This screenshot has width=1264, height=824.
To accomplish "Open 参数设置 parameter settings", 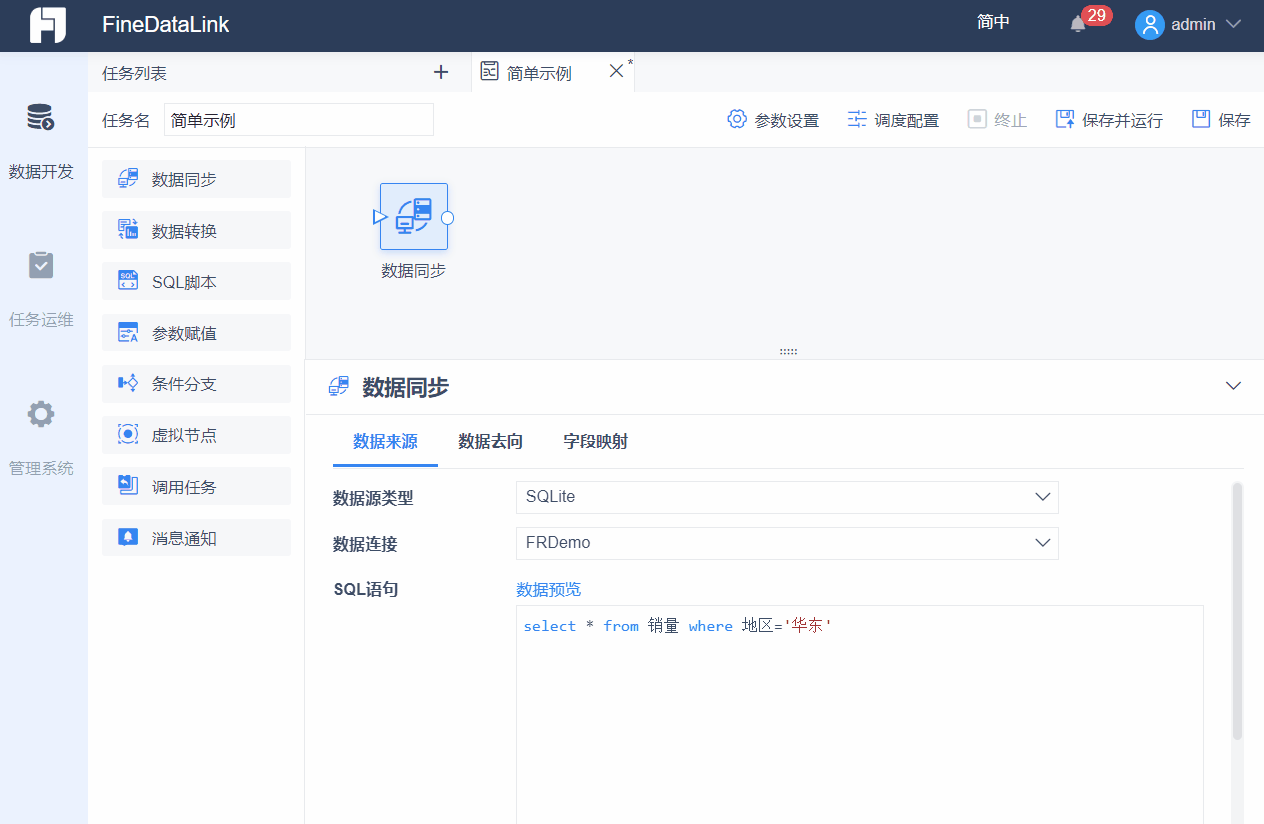I will 773,120.
